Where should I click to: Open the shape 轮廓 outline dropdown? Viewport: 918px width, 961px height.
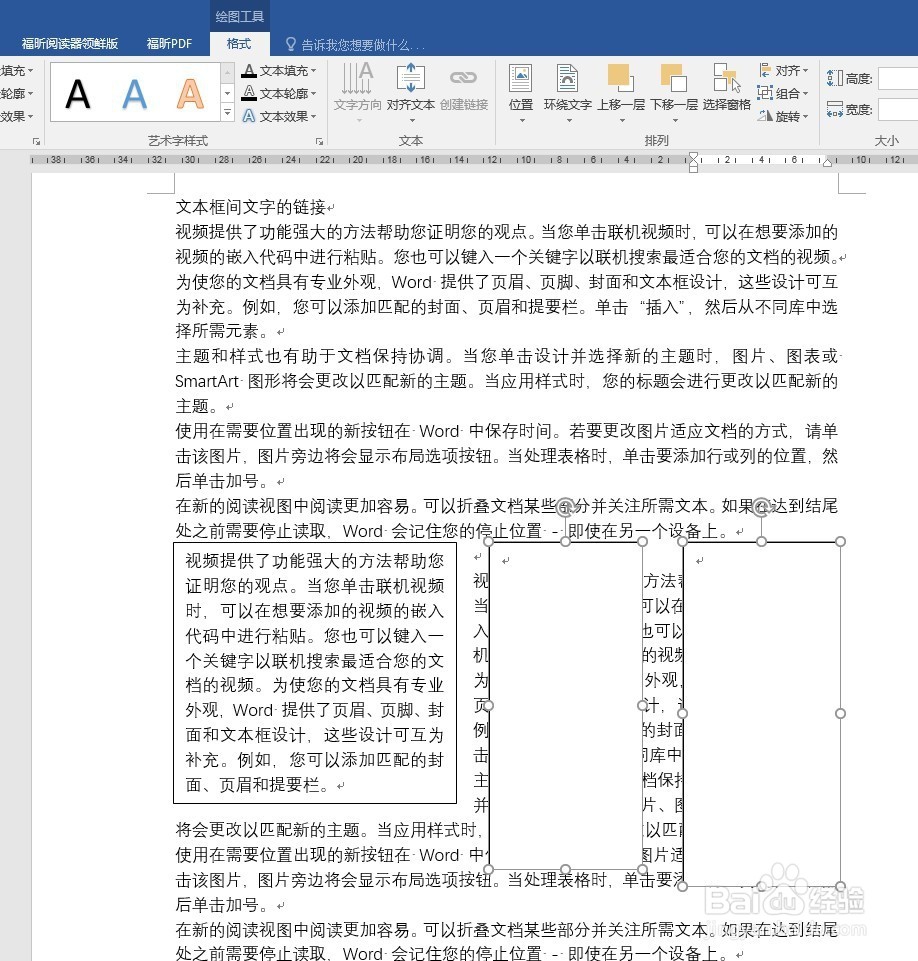(17, 93)
